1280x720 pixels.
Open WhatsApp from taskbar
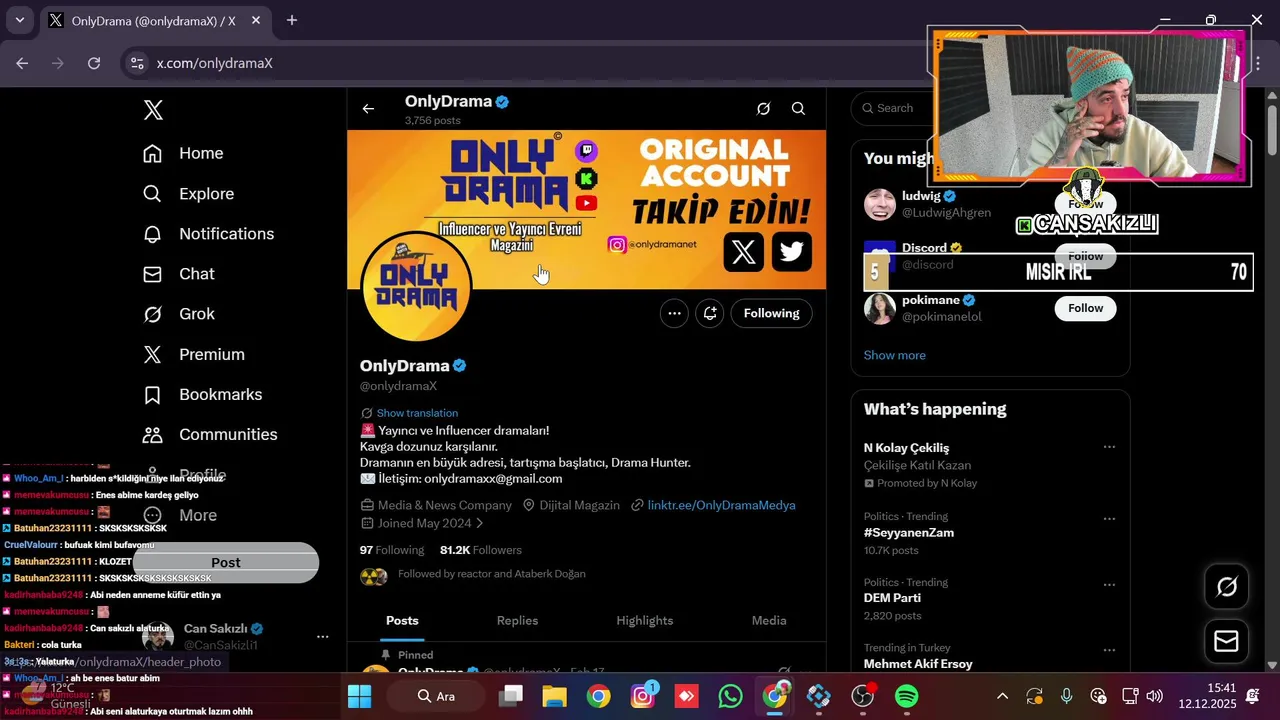click(x=731, y=696)
